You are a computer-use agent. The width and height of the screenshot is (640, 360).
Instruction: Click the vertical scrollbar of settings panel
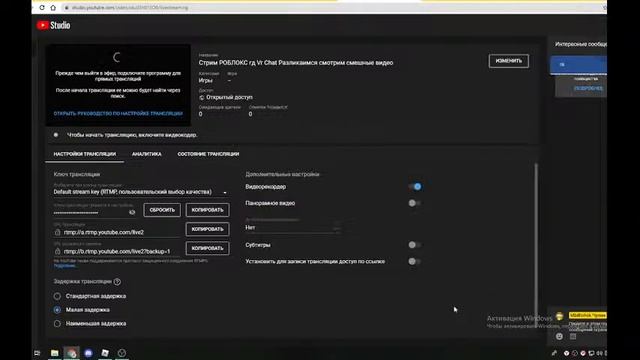[536, 244]
